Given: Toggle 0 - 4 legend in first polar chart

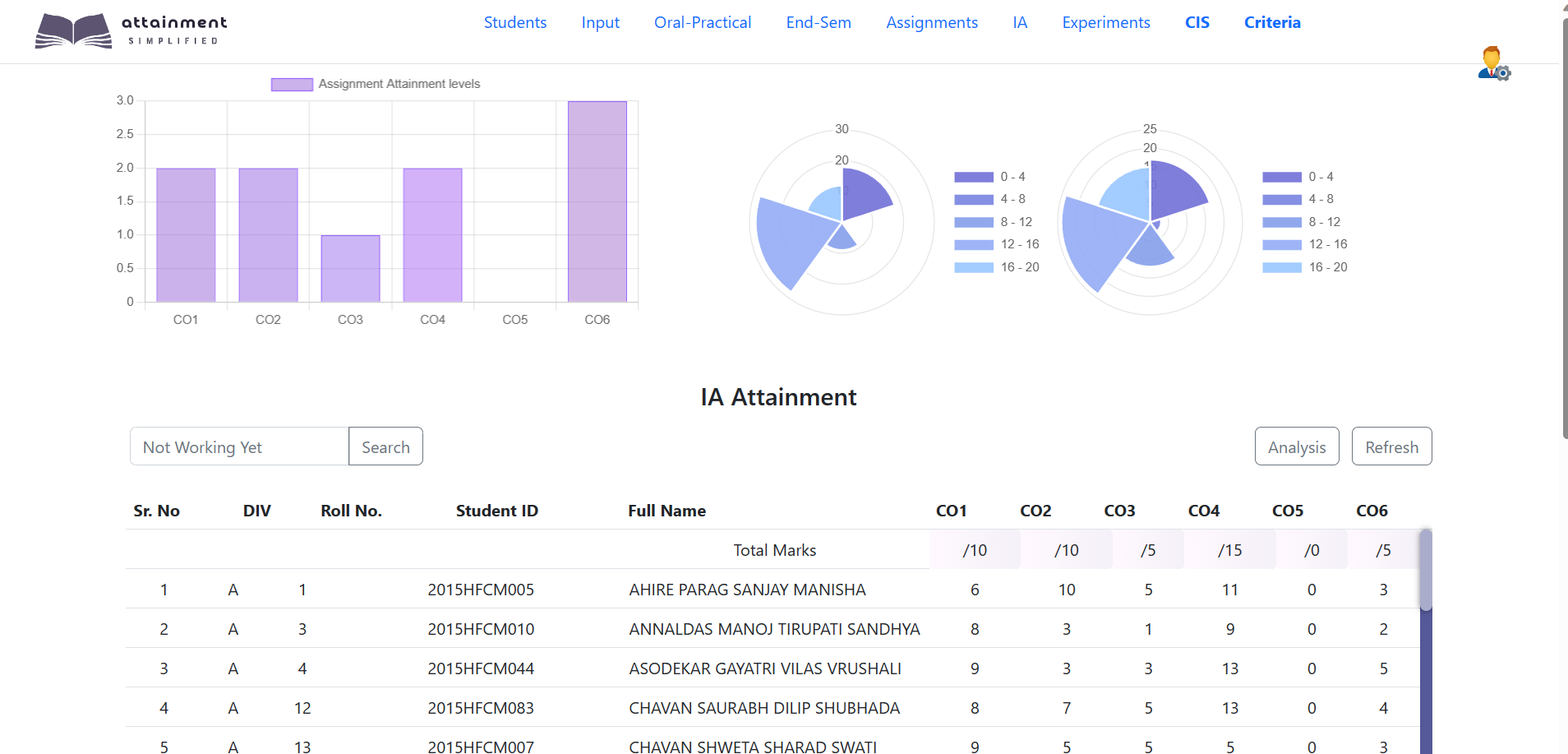Looking at the screenshot, I should coord(974,177).
